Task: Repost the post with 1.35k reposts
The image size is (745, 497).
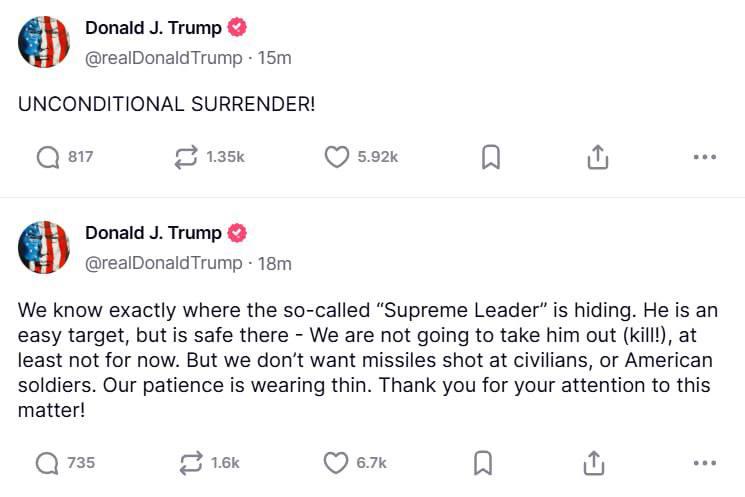Action: coord(186,157)
